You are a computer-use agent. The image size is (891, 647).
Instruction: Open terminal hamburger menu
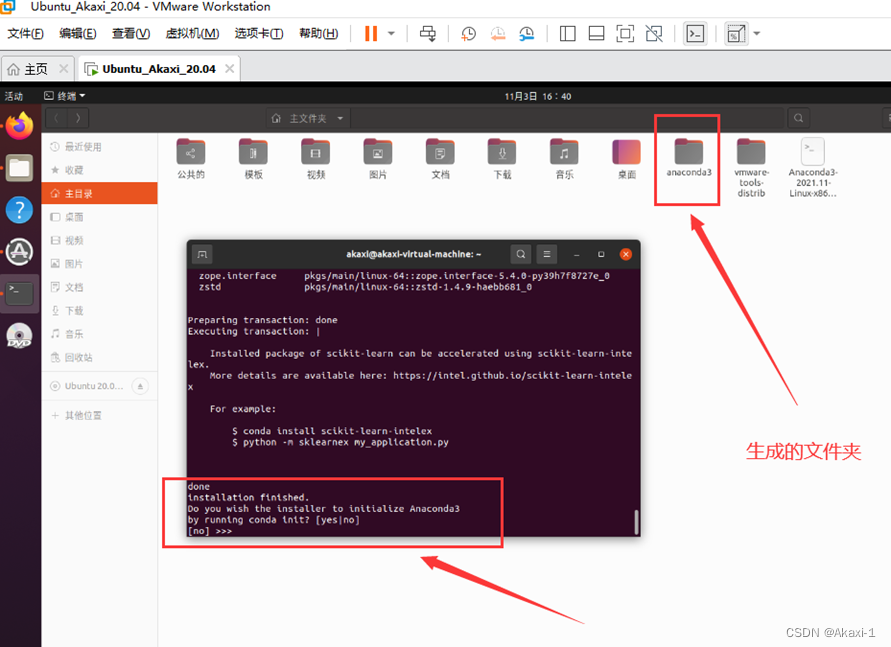[x=547, y=254]
